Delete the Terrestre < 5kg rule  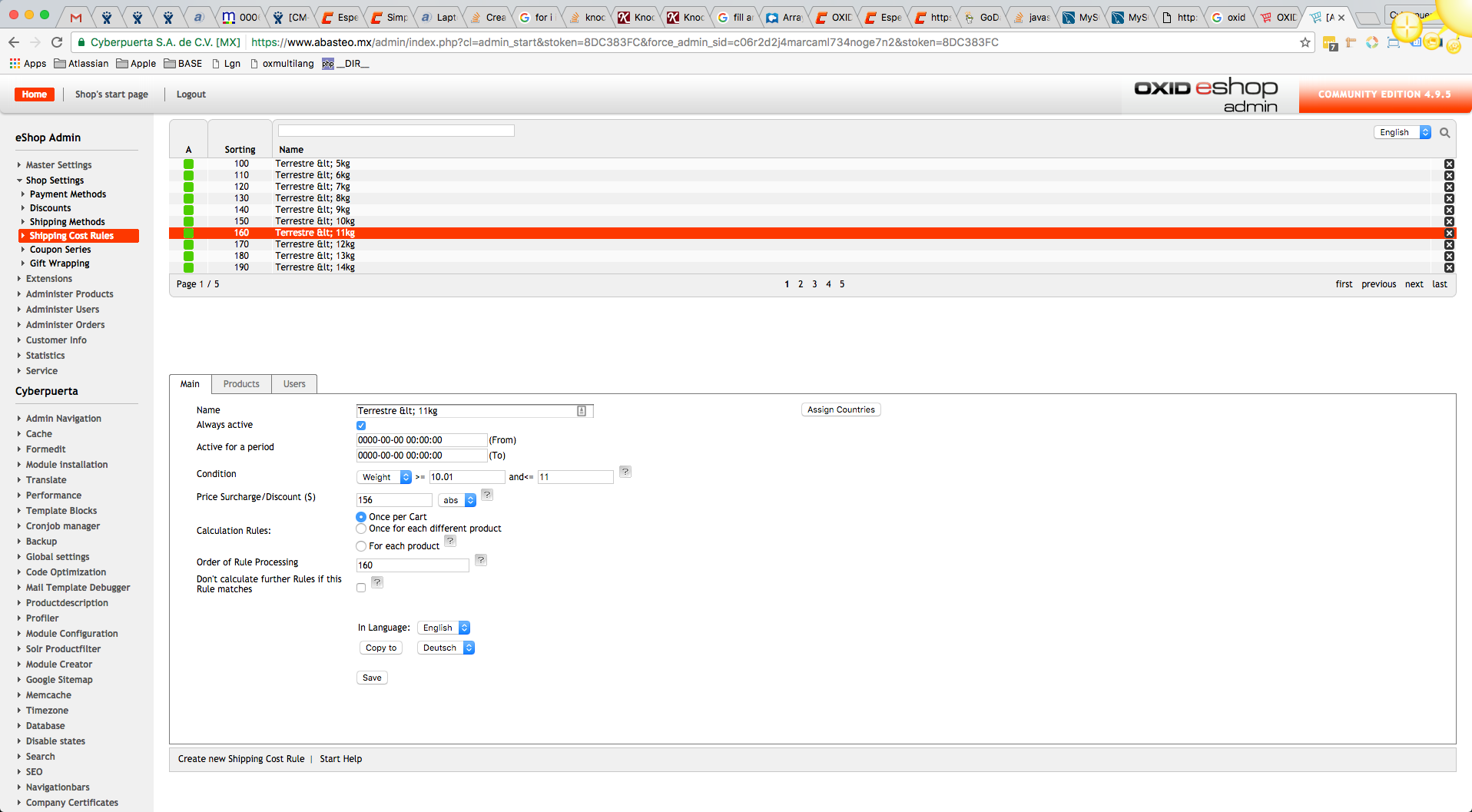[x=1448, y=164]
